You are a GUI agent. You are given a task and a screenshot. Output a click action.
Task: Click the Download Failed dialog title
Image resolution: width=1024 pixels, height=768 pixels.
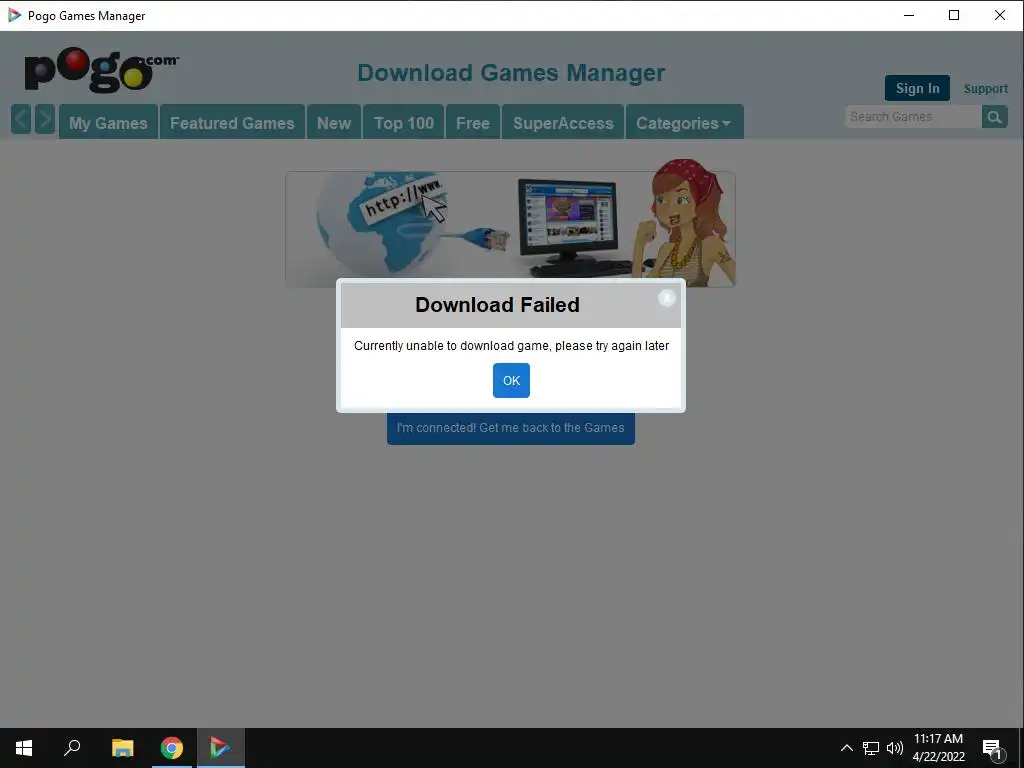click(x=498, y=305)
